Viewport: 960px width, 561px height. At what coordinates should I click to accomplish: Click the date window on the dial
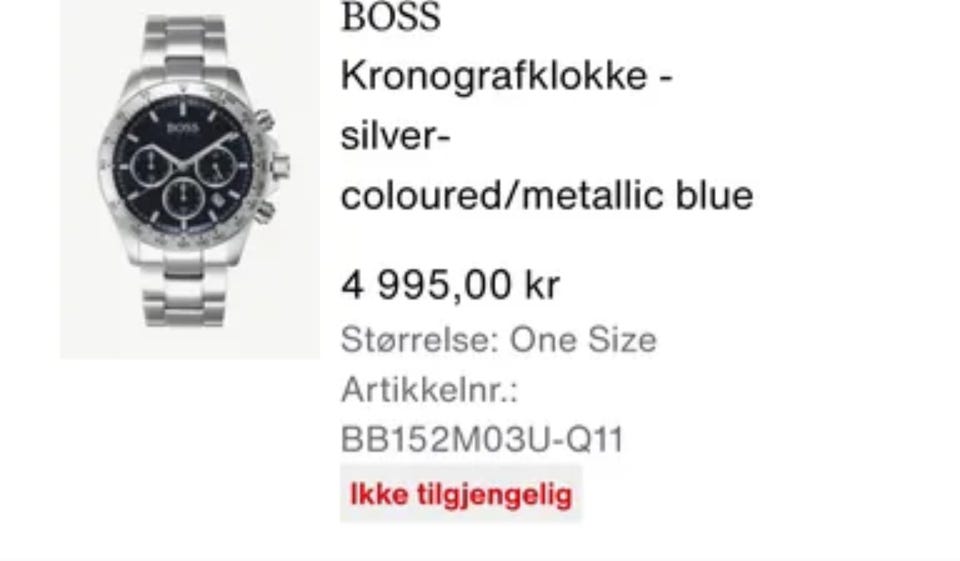[x=219, y=200]
